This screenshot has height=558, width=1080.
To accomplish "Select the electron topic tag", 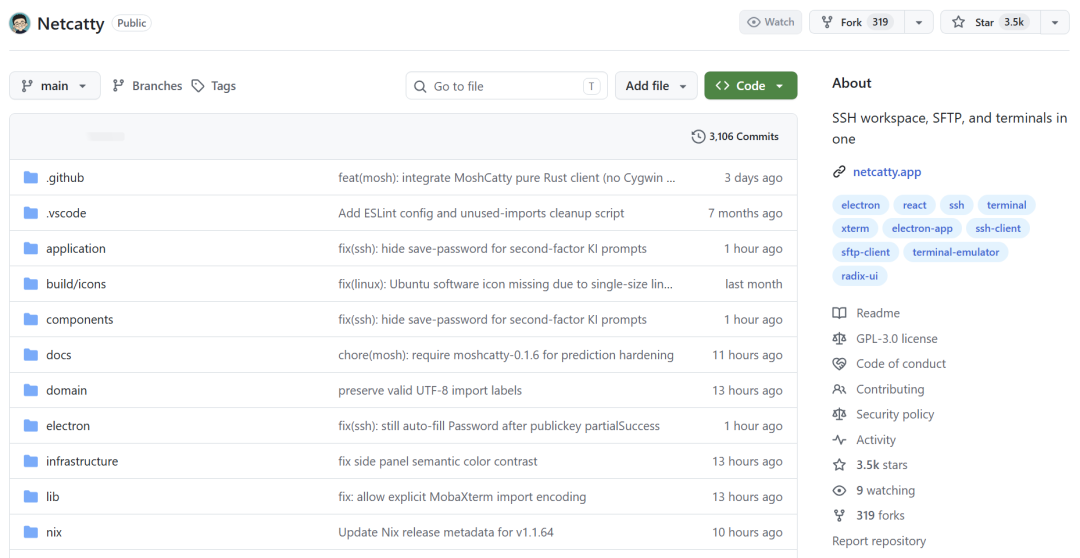I will (860, 205).
